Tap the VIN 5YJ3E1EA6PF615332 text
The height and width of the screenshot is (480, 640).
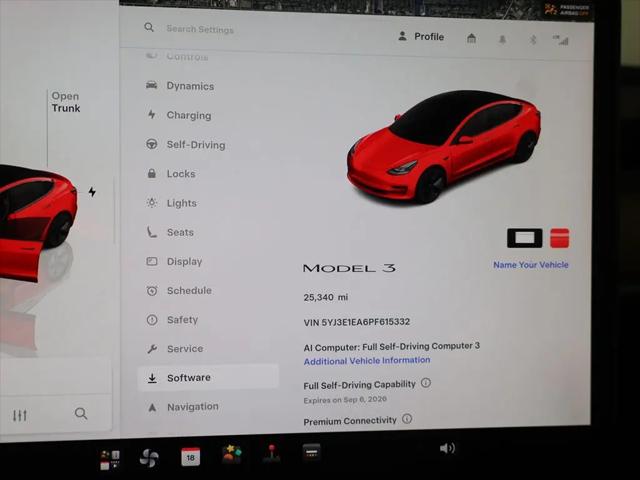tap(356, 322)
